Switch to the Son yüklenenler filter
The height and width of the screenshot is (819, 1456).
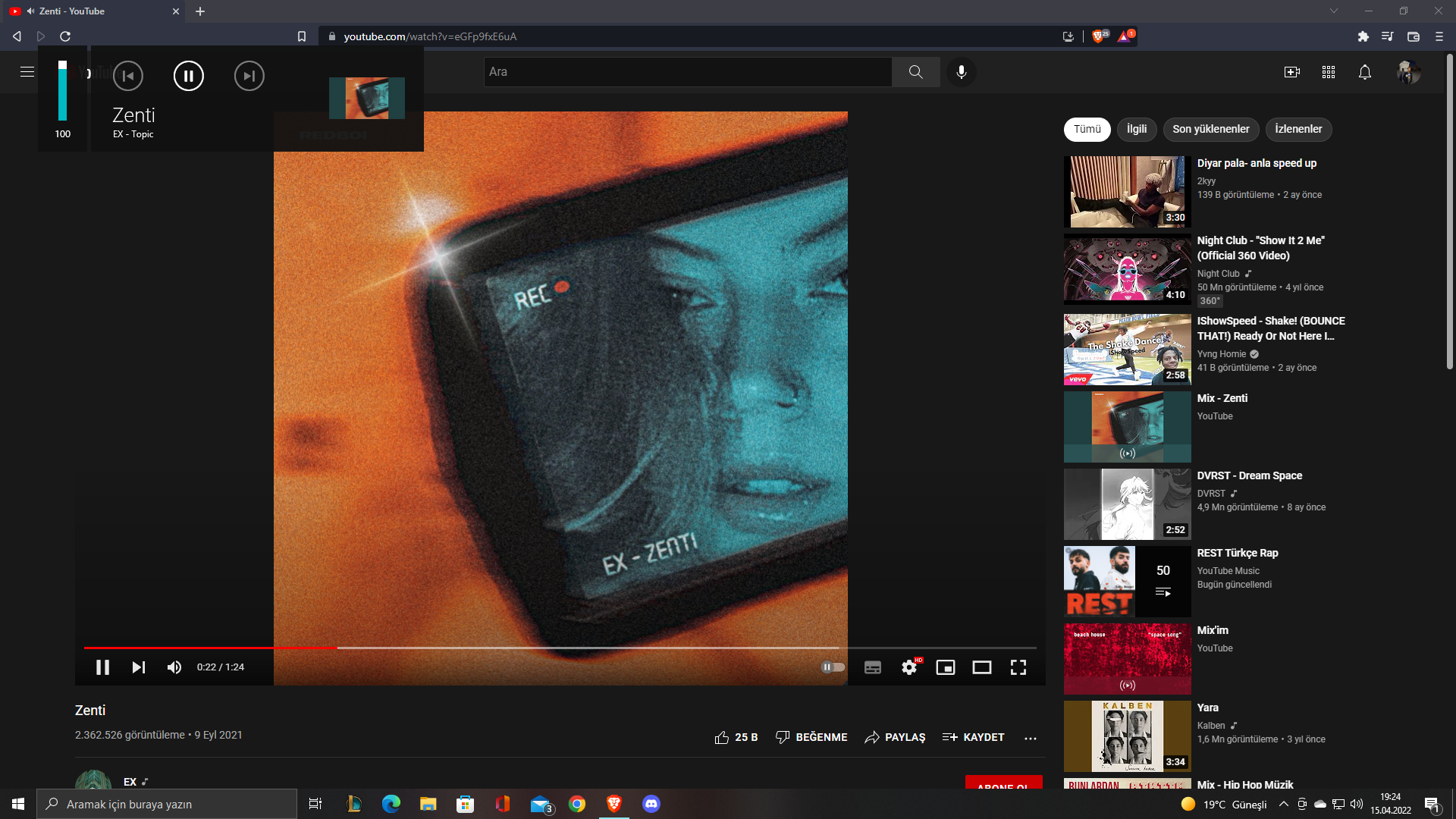pos(1211,130)
